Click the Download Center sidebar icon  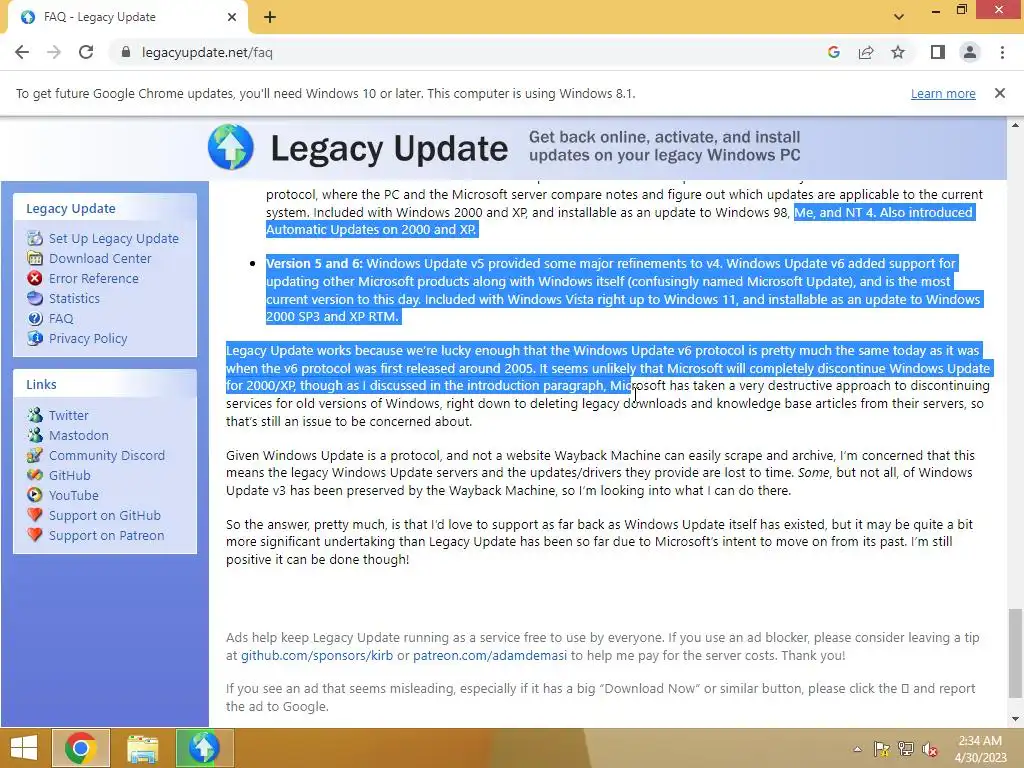coord(35,259)
